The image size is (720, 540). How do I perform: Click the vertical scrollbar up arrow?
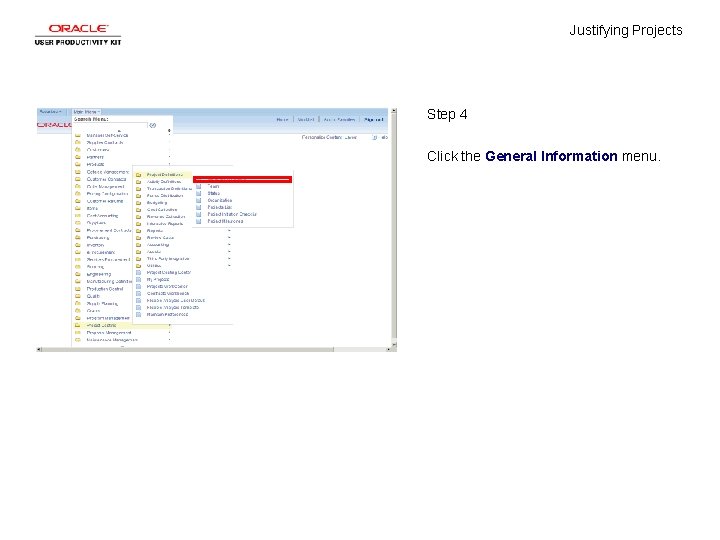tap(394, 111)
